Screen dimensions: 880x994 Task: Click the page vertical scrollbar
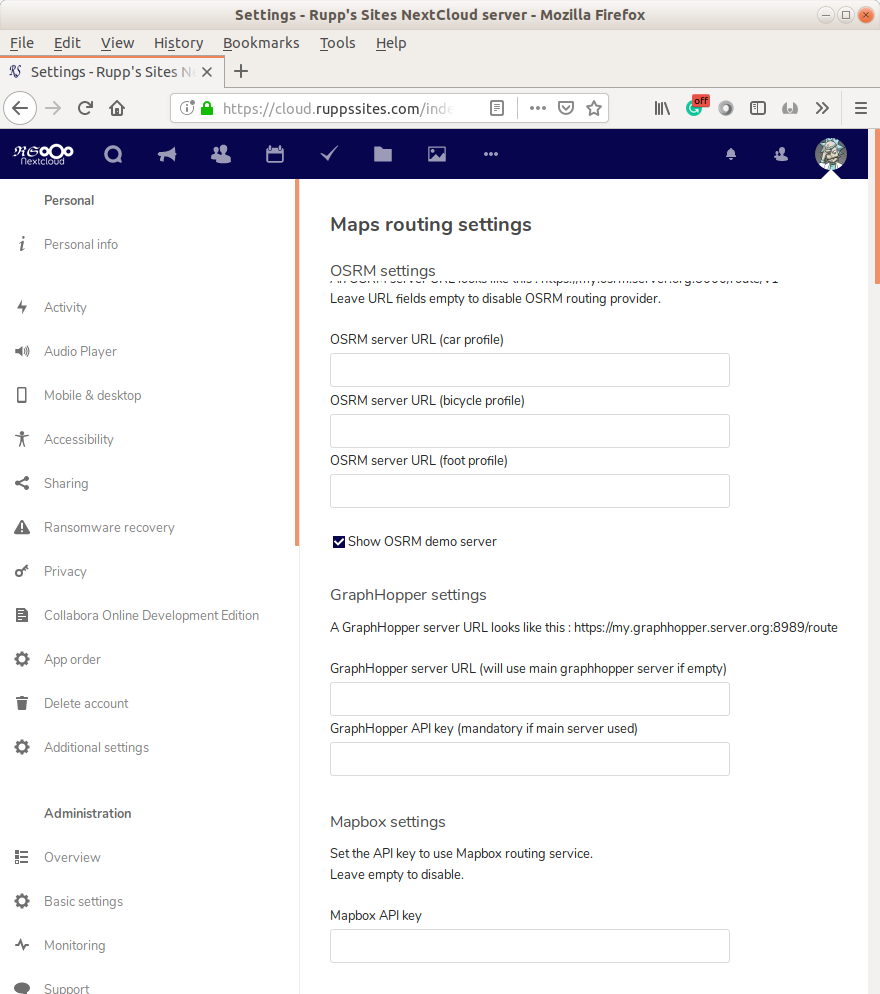pyautogui.click(x=877, y=207)
